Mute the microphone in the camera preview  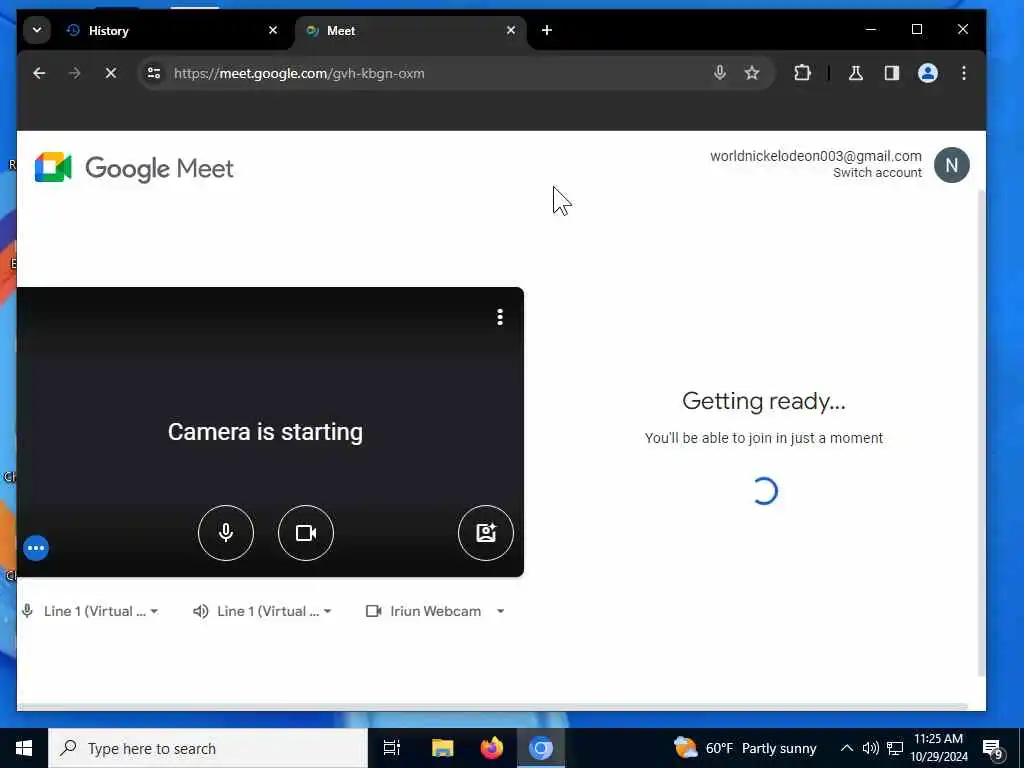[x=226, y=533]
